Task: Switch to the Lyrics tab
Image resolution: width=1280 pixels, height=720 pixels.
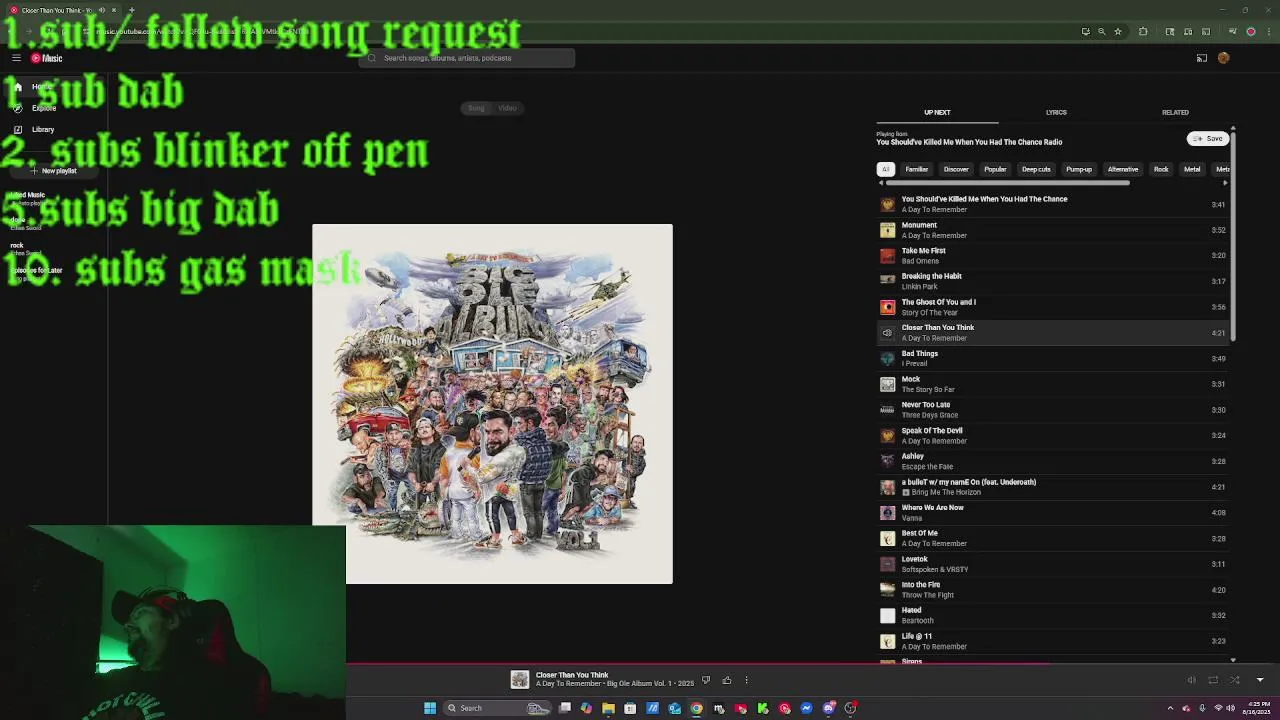Action: [x=1056, y=112]
